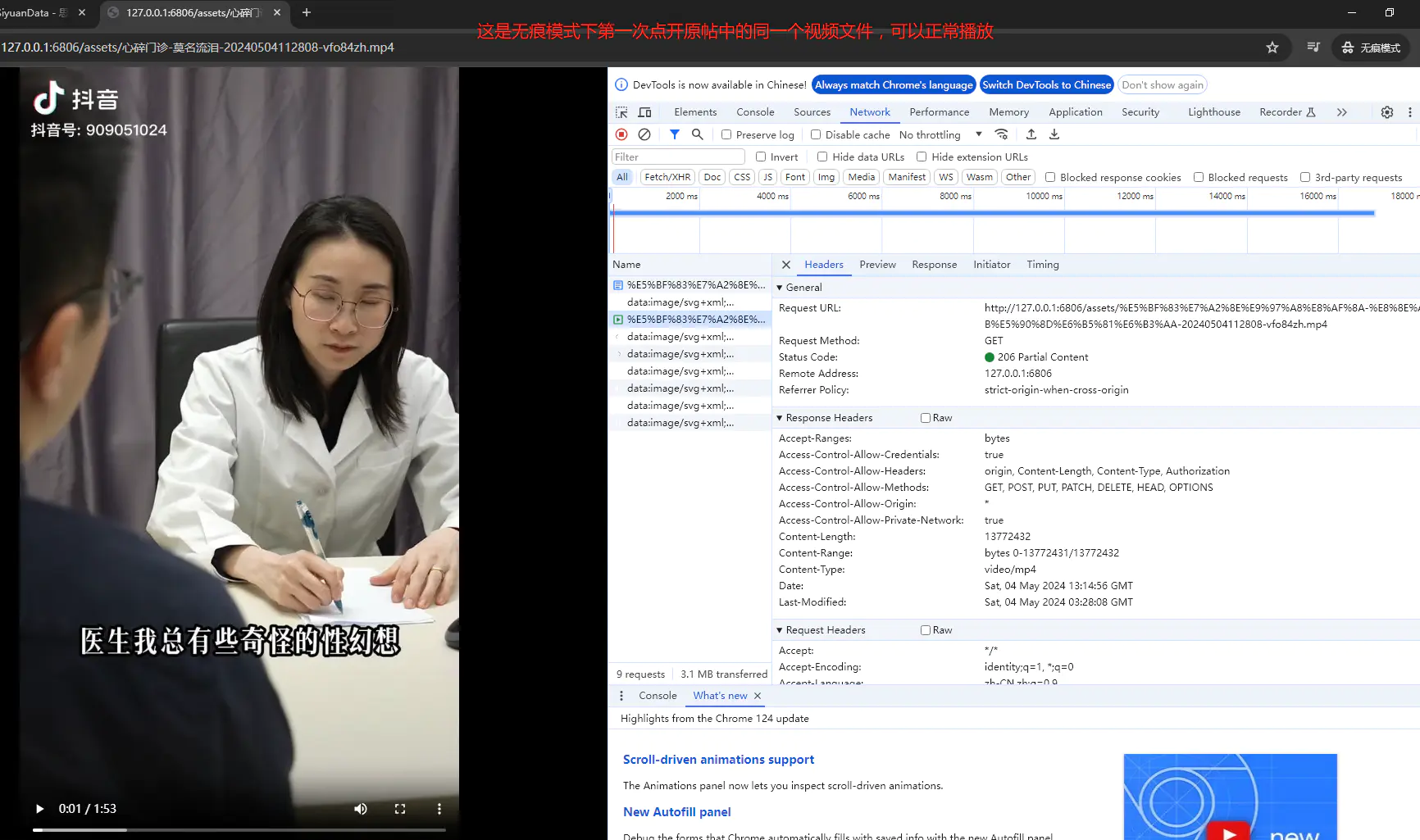Check the Disable cache option

click(816, 134)
